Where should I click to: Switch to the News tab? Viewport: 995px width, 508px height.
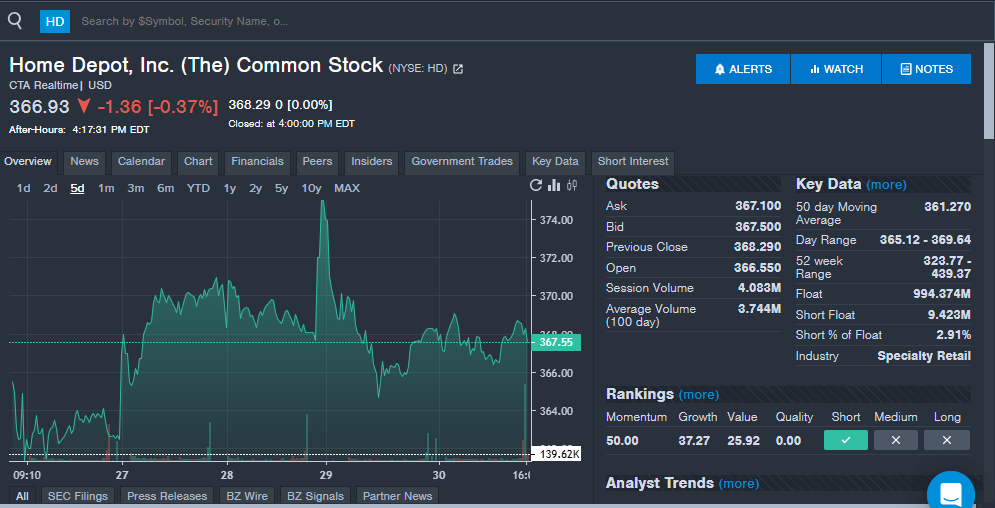(84, 162)
